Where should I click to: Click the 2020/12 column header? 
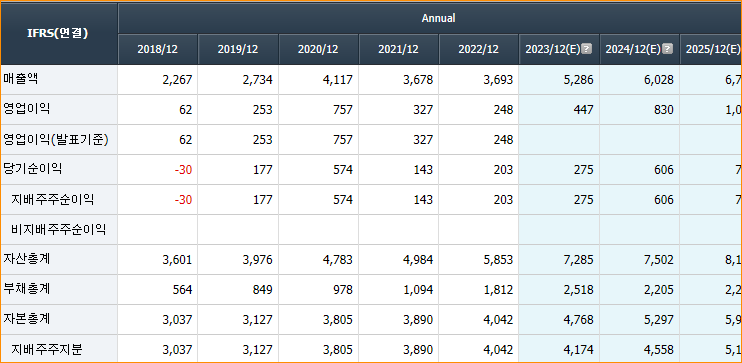318,49
